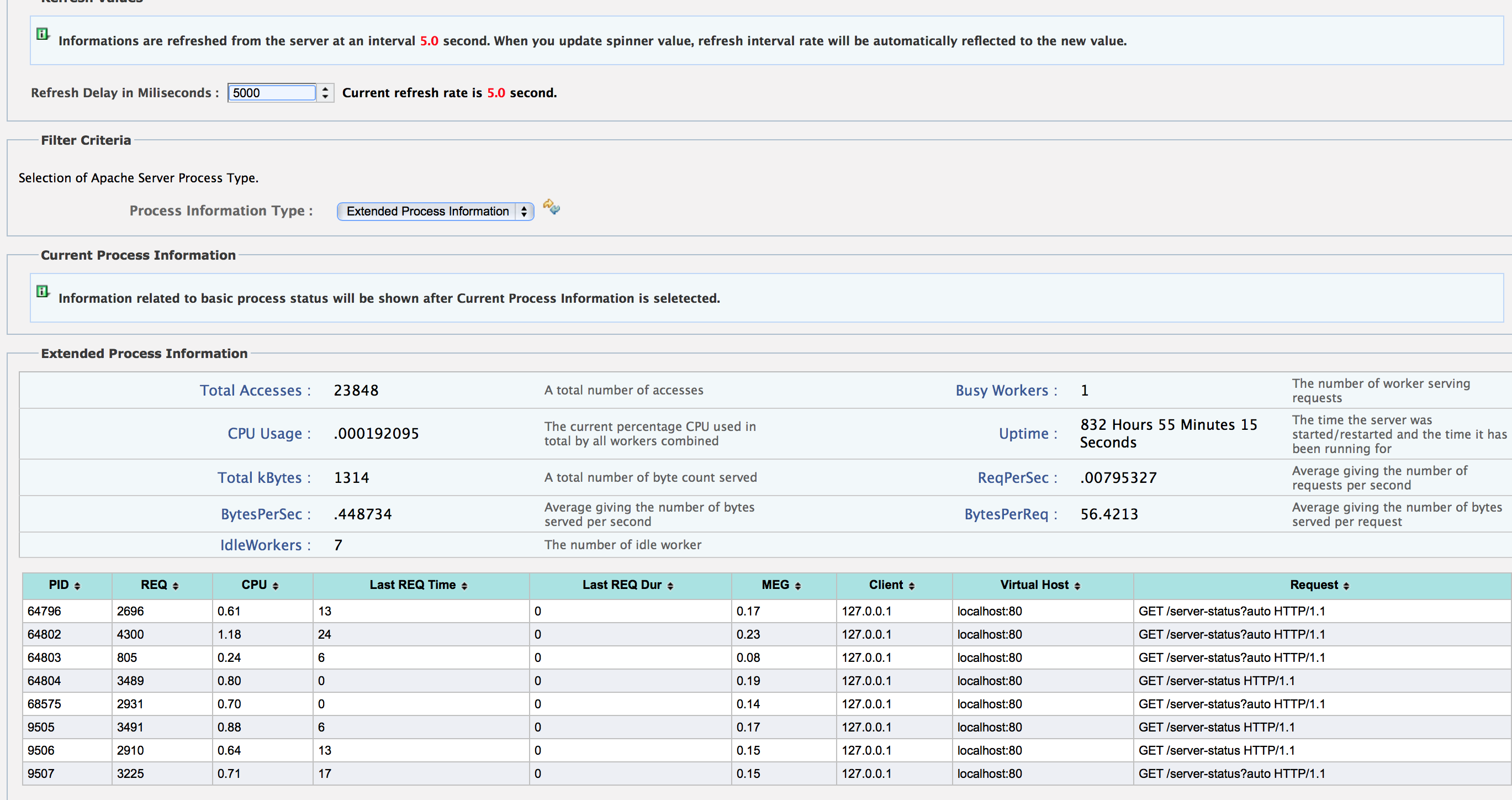Click the sort arrows beside REQ header
The height and width of the screenshot is (800, 1512).
pos(176,586)
